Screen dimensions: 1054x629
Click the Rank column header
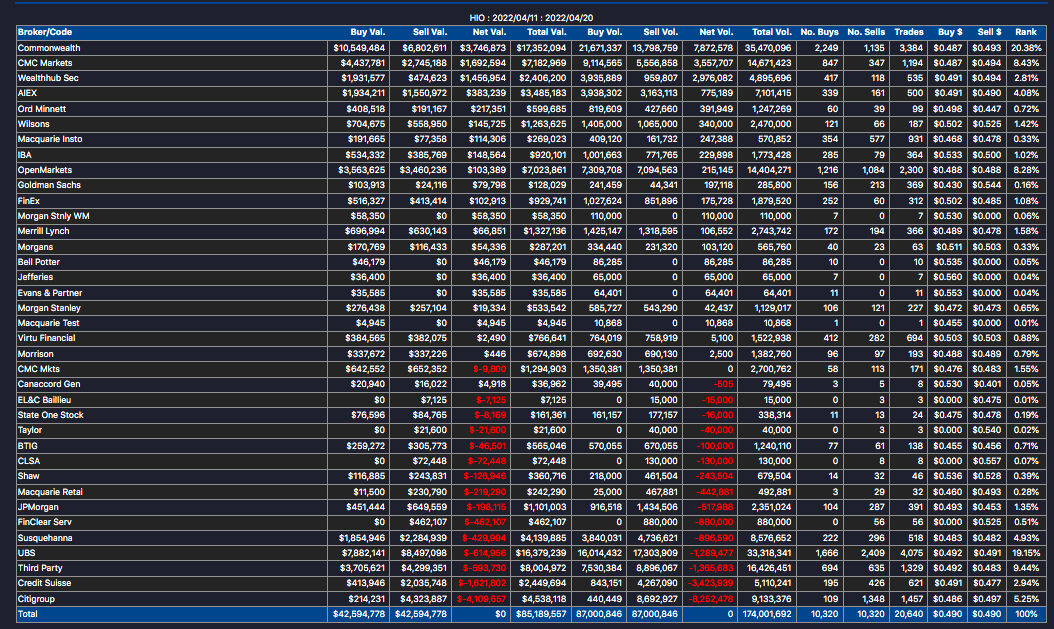coord(1026,32)
